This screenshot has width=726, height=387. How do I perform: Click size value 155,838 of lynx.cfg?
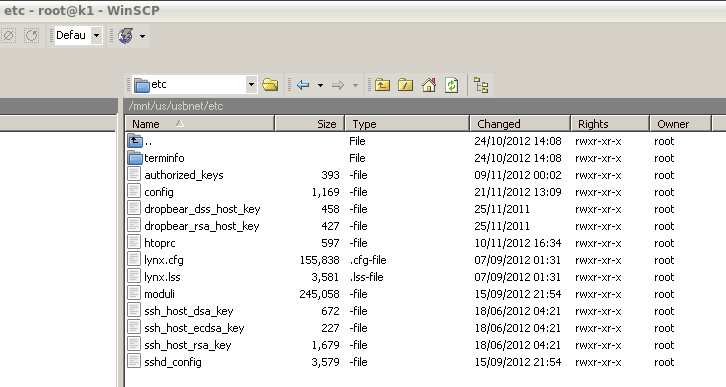coord(319,260)
